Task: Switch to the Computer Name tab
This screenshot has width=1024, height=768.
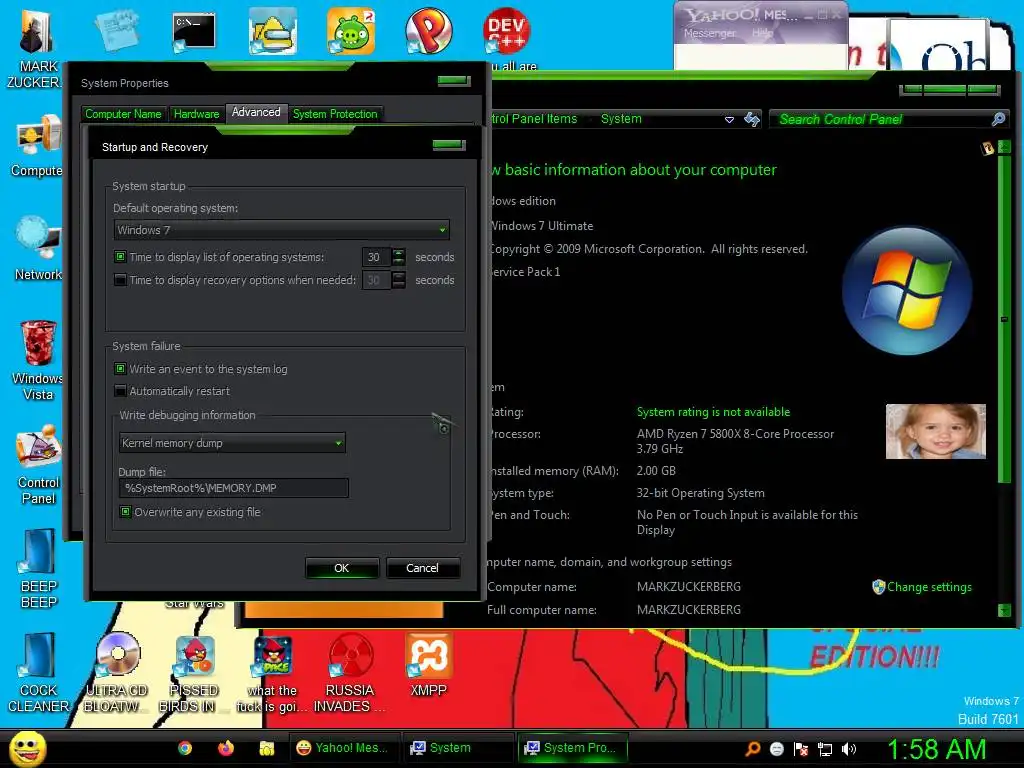Action: coord(123,114)
